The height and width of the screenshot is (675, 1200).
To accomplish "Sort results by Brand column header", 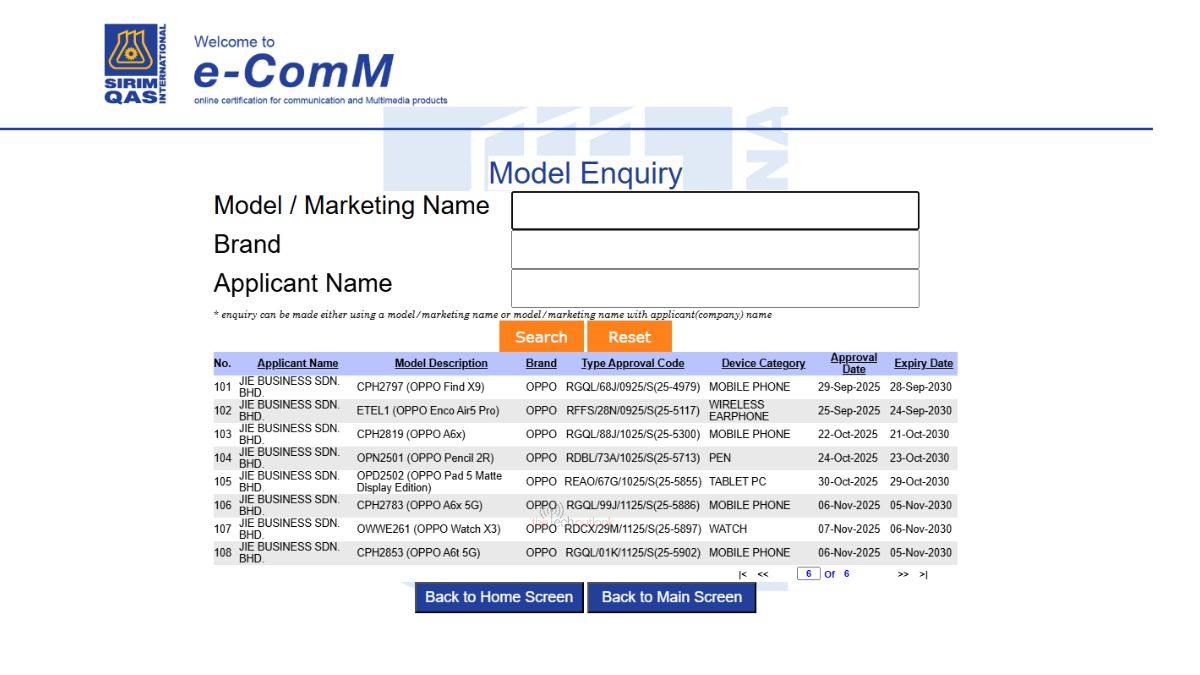I will click(541, 364).
